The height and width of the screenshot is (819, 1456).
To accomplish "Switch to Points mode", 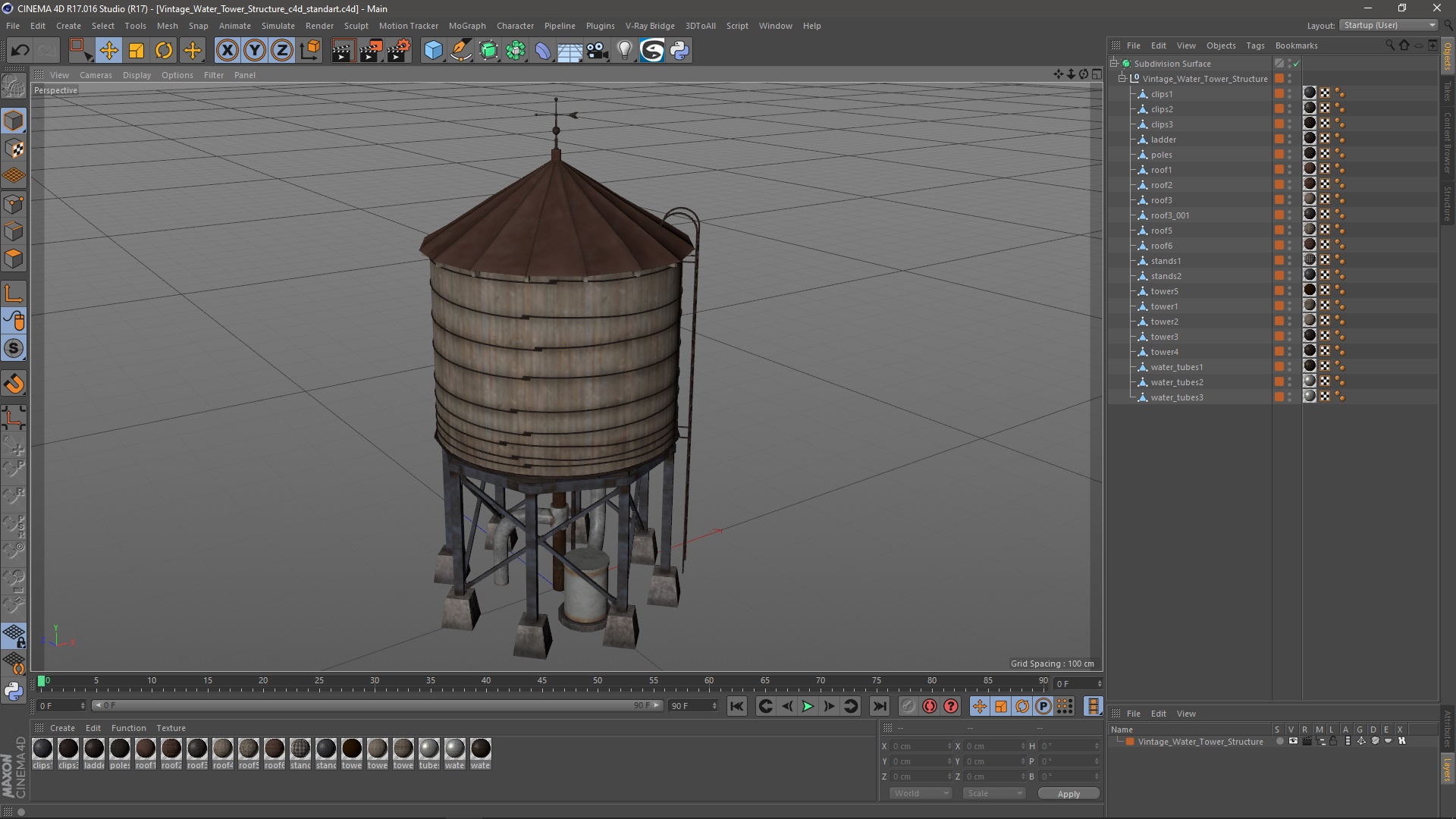I will tap(14, 203).
